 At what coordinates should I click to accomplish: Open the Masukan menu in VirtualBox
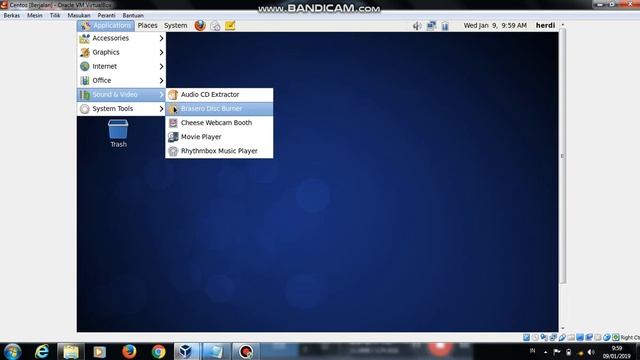tap(79, 16)
